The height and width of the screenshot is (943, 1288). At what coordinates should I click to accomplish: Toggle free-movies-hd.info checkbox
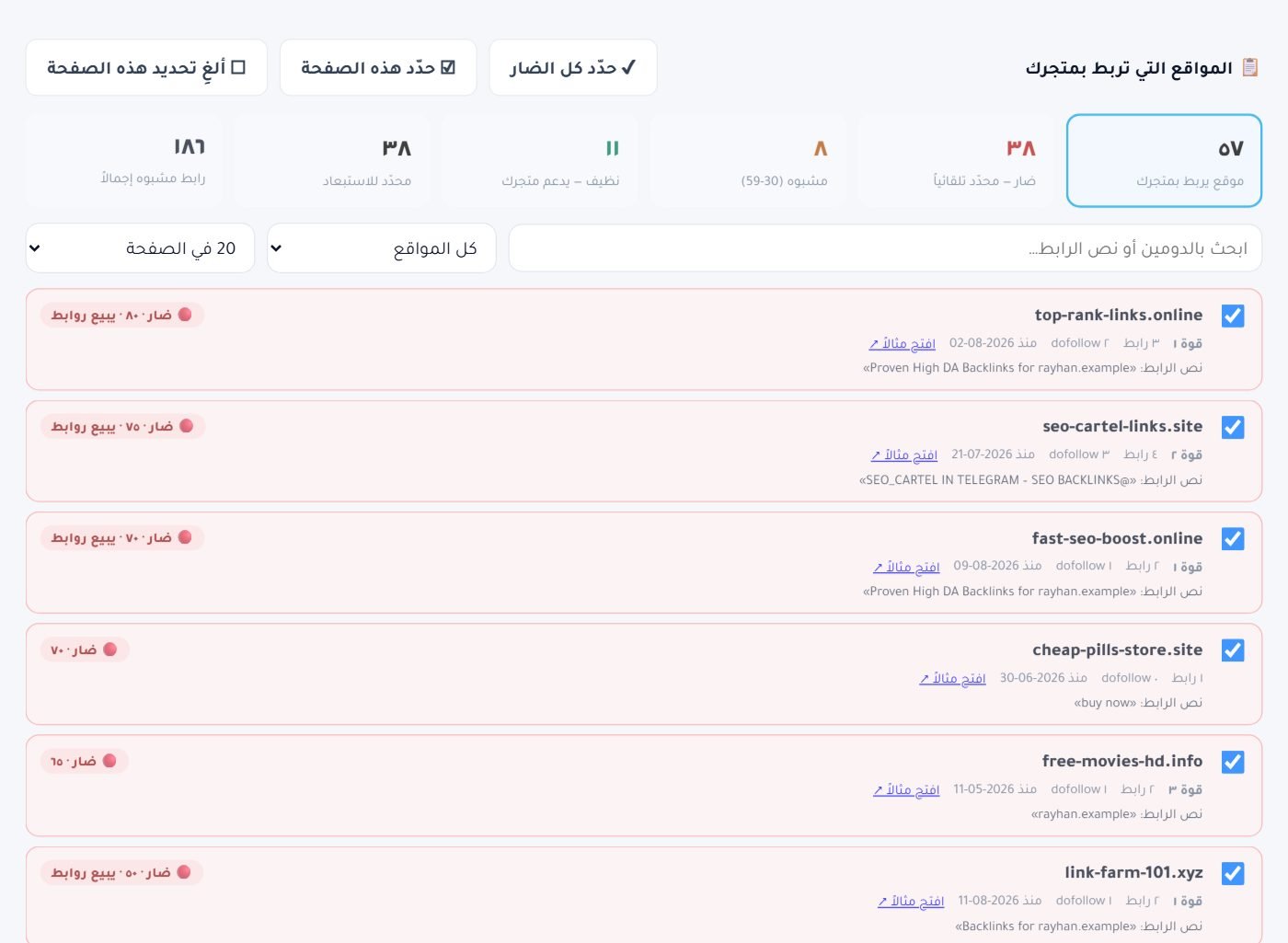1233,762
